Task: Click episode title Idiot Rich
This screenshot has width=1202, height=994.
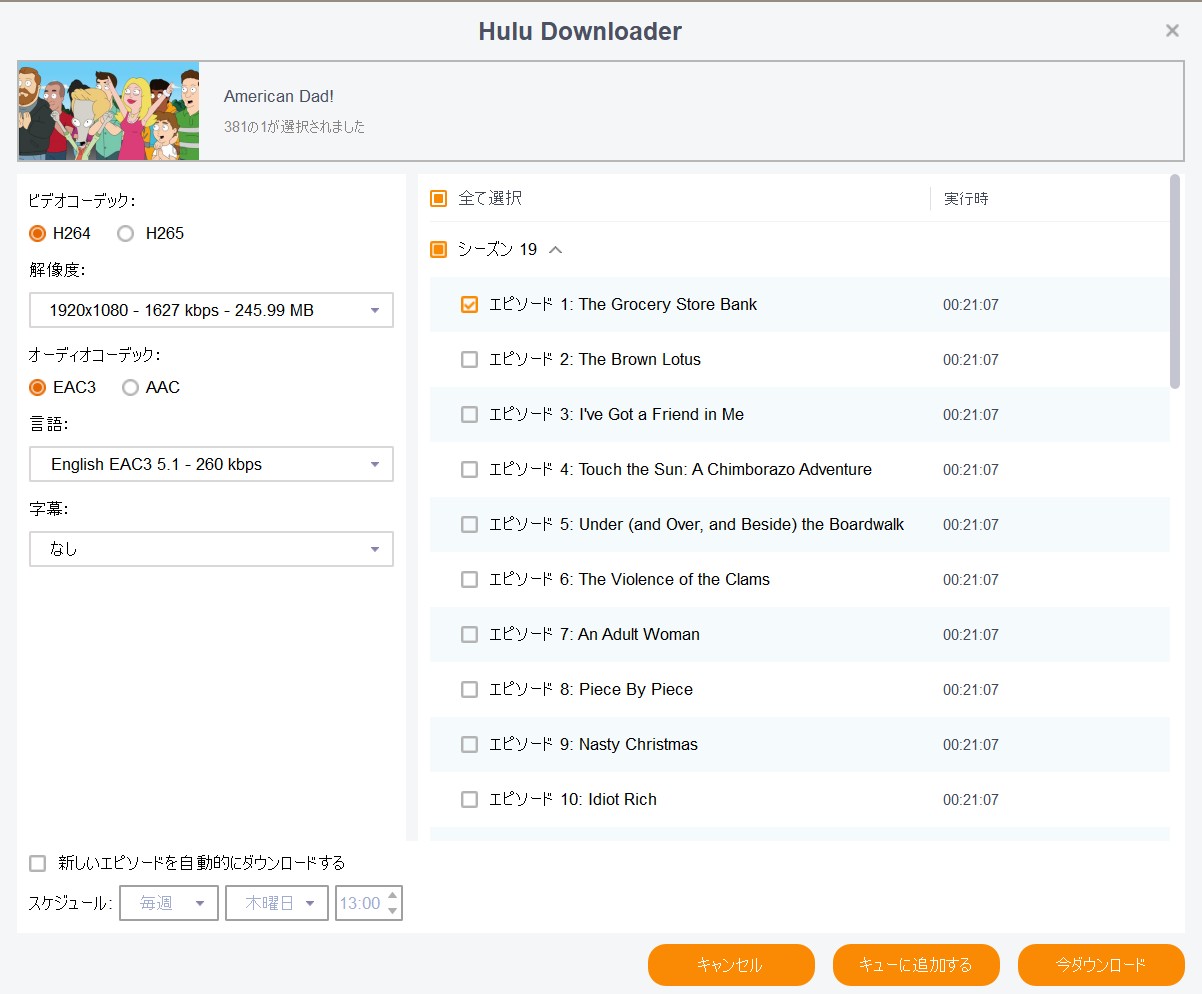Action: coord(622,799)
